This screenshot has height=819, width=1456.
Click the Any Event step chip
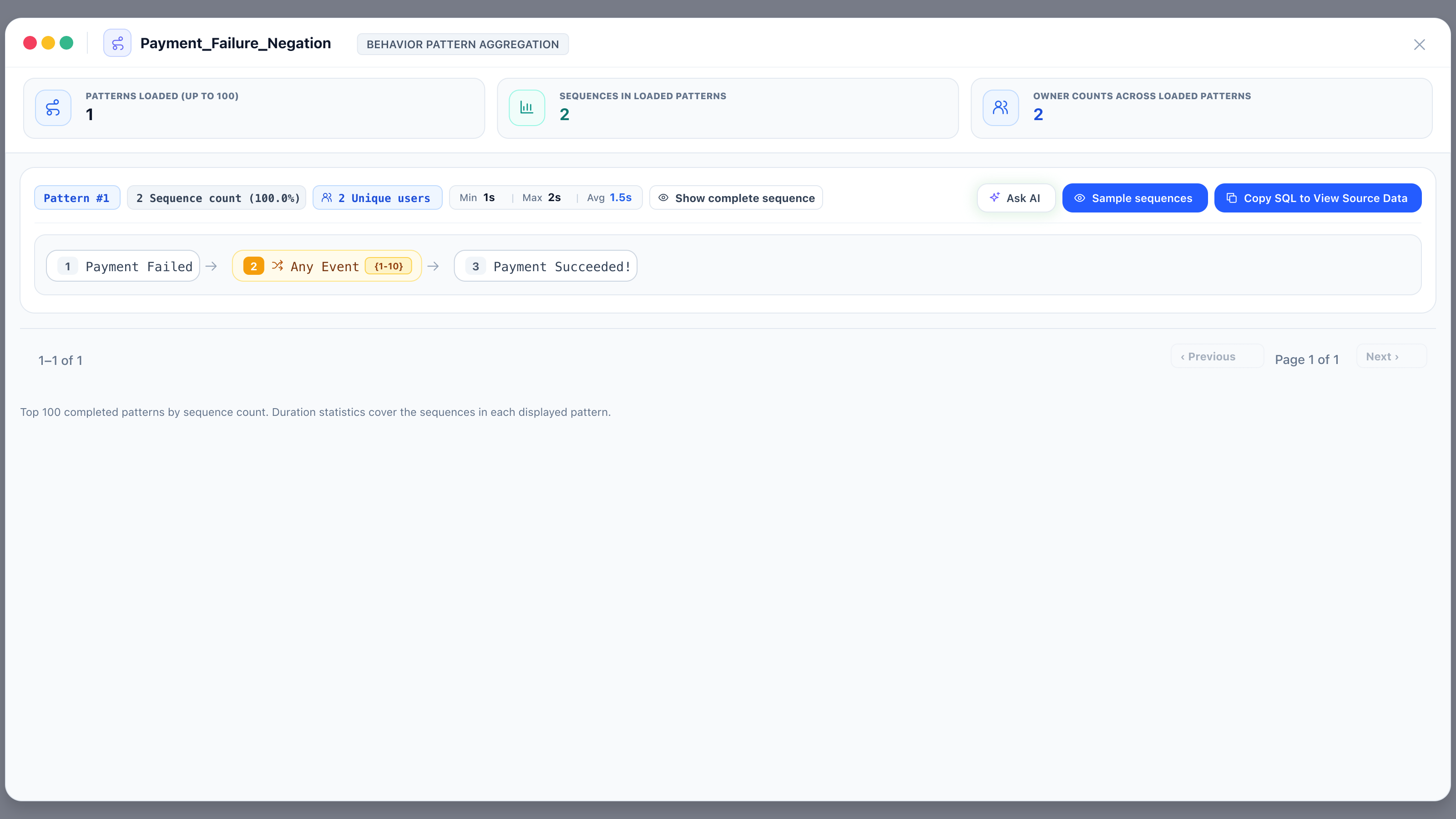(x=327, y=266)
